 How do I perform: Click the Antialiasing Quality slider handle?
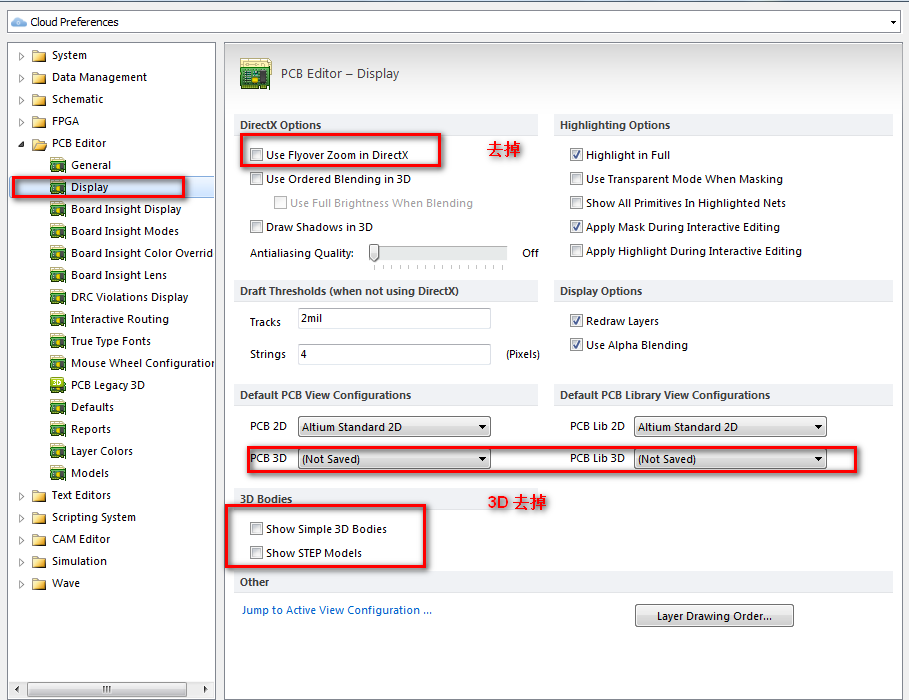374,253
